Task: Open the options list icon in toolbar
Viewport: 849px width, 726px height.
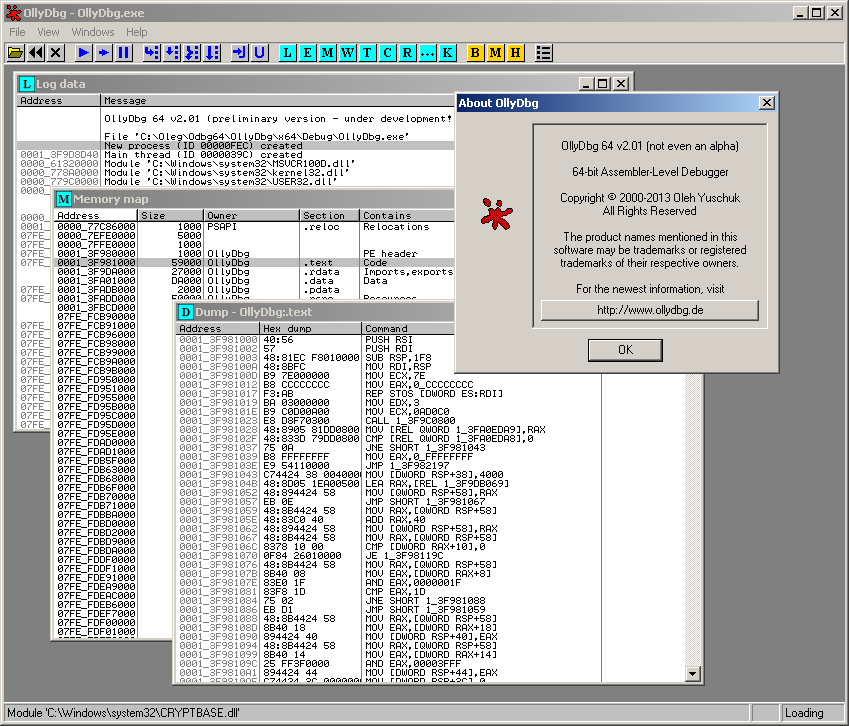Action: pyautogui.click(x=544, y=52)
